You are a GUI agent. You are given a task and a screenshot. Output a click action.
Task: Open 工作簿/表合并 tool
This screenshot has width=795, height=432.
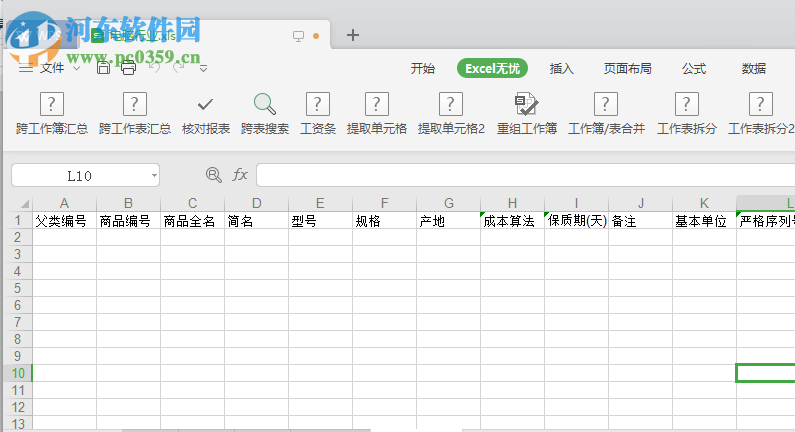click(606, 114)
